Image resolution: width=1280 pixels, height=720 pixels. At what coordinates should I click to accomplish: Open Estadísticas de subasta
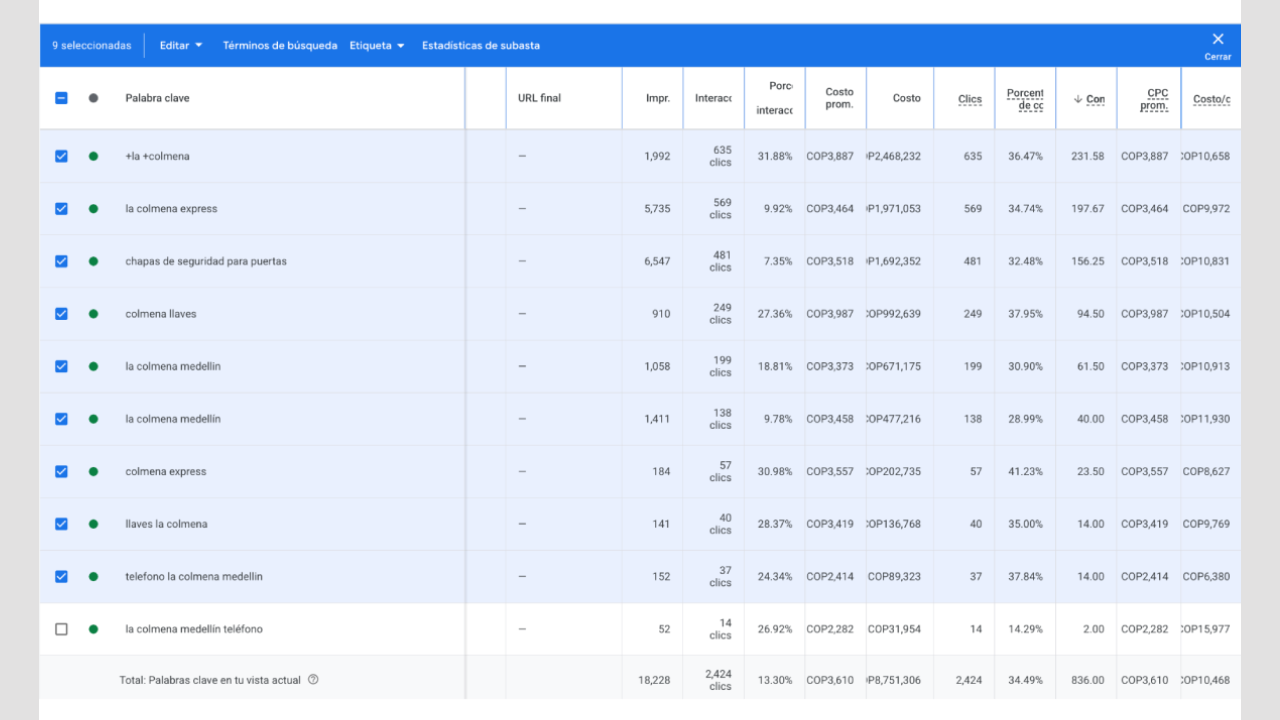pyautogui.click(x=480, y=45)
